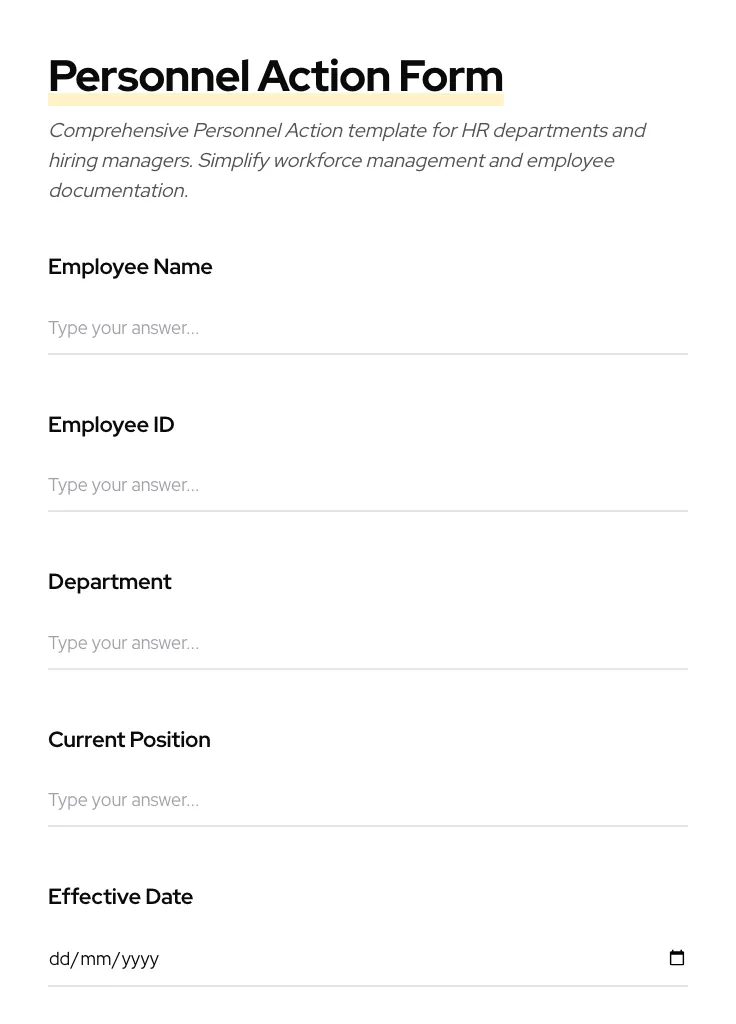Click the Current Position label
736x1024 pixels.
point(129,740)
